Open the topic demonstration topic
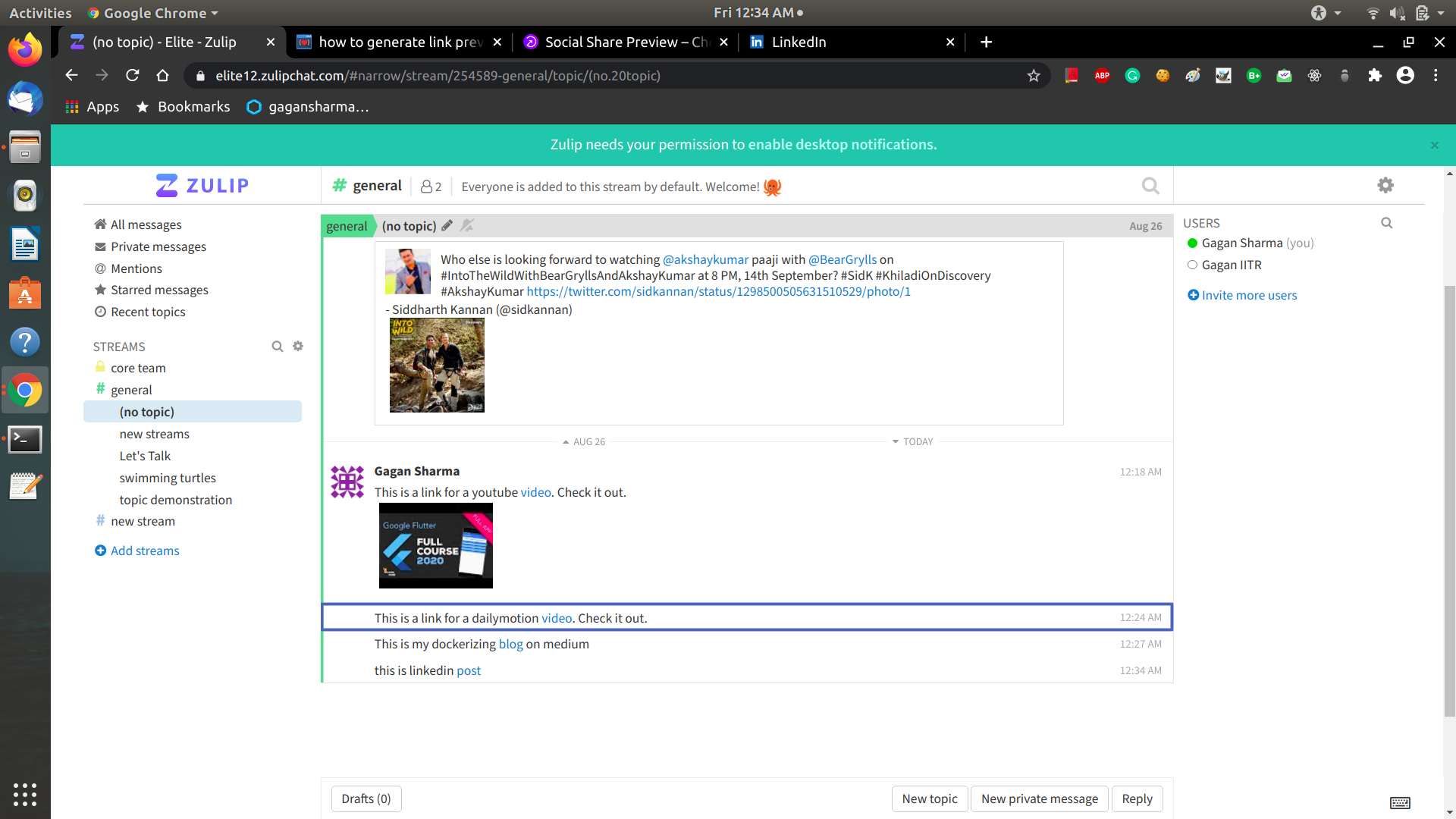Viewport: 1456px width, 819px height. (175, 500)
